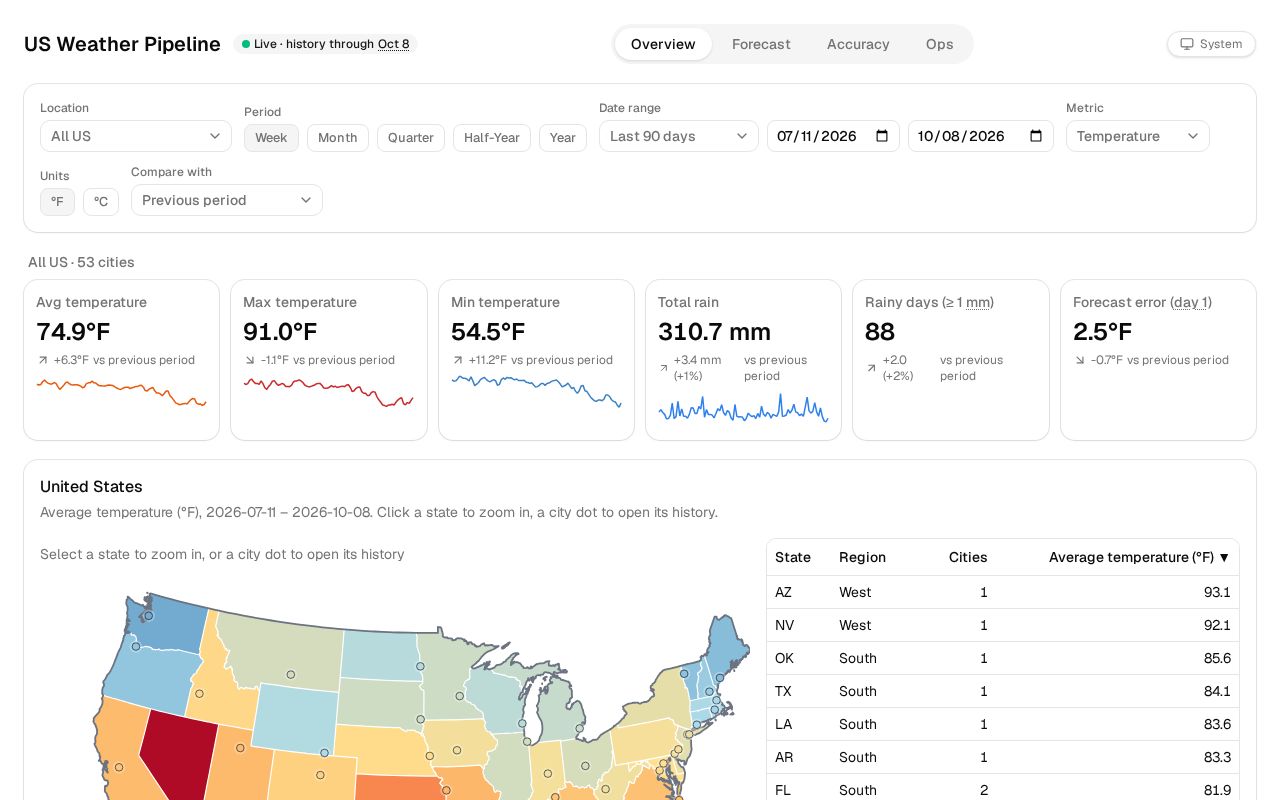Image resolution: width=1280 pixels, height=800 pixels.
Task: Click the Rainy days value 88
Action: pos(880,331)
